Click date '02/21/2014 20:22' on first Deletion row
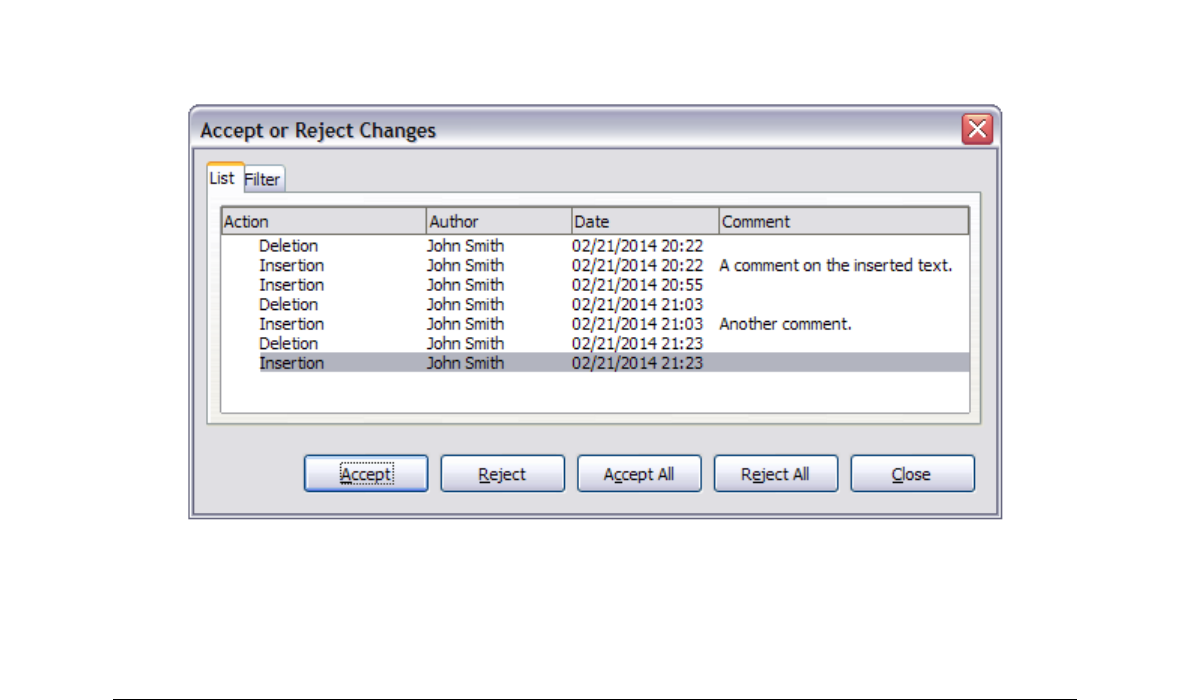Screen dimensions: 1190x700 click(638, 246)
